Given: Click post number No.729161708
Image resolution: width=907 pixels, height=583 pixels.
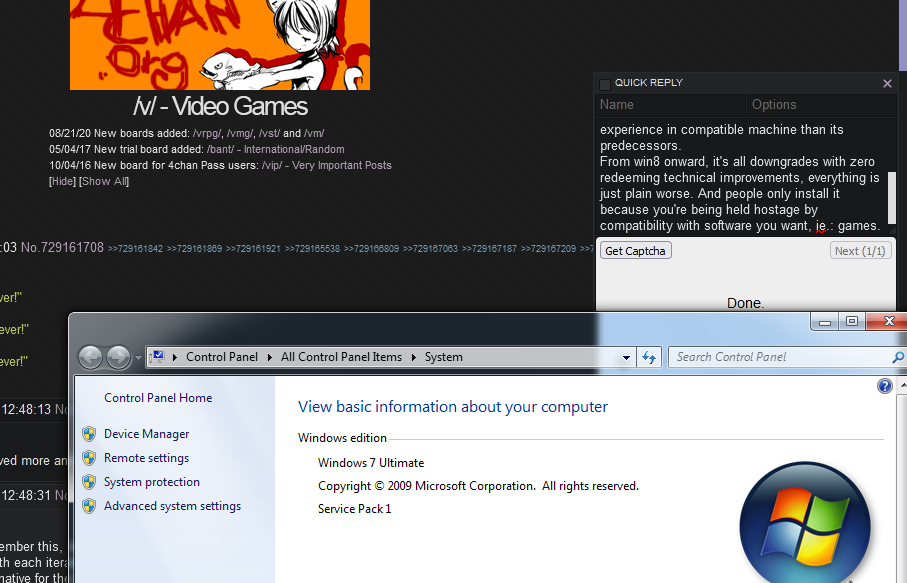Looking at the screenshot, I should point(62,248).
